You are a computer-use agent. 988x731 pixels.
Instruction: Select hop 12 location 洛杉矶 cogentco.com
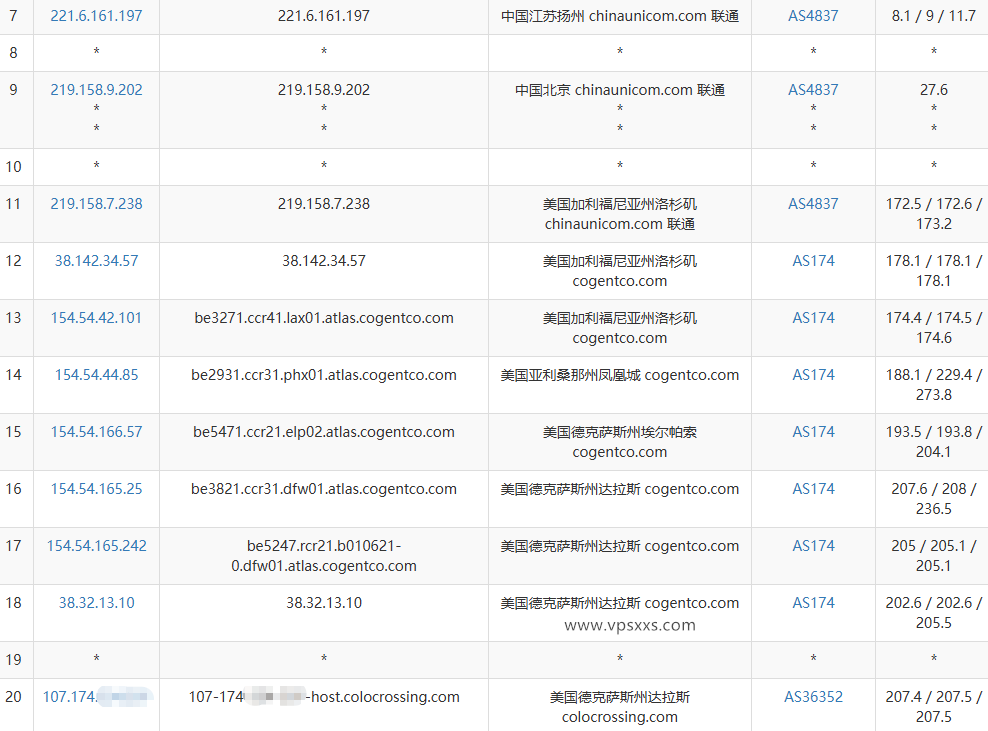point(620,271)
